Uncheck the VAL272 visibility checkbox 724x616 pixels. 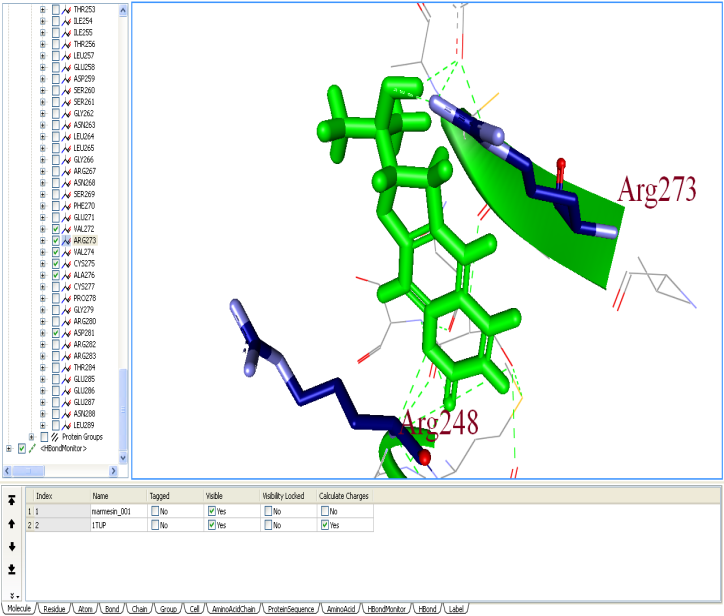(56, 229)
